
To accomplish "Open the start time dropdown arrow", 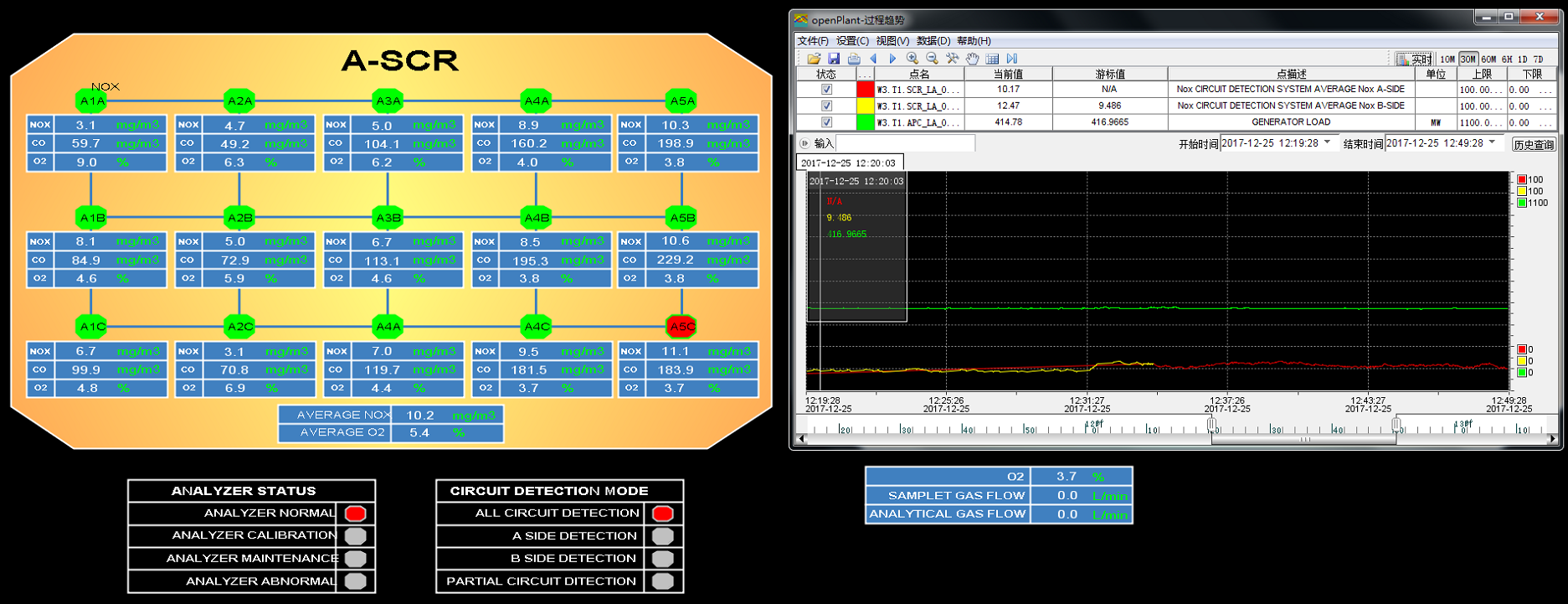I will pyautogui.click(x=1327, y=143).
